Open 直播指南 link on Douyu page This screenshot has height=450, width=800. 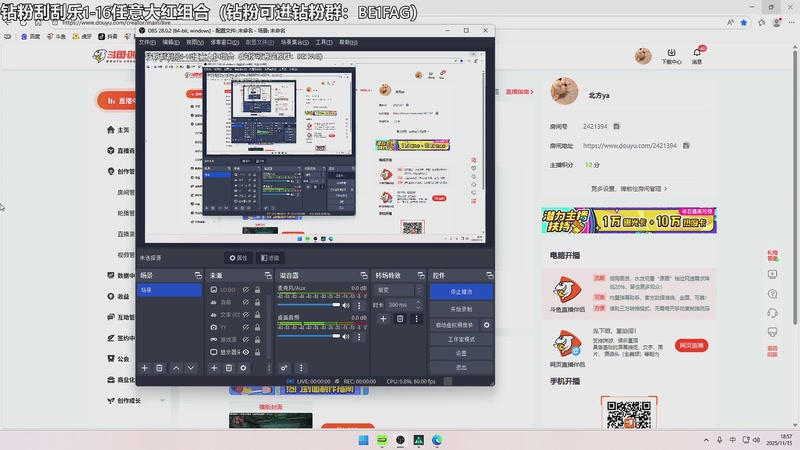click(x=519, y=92)
